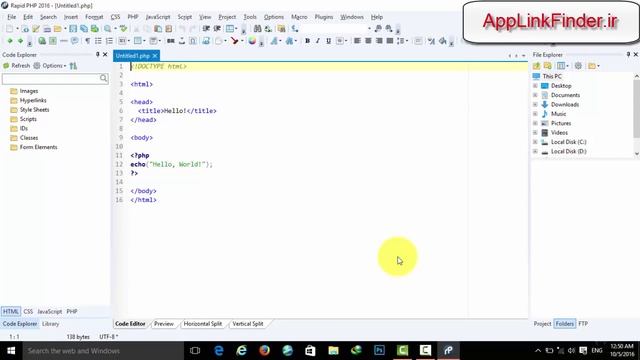Click the Align left icon
640x360 pixels.
point(357,41)
